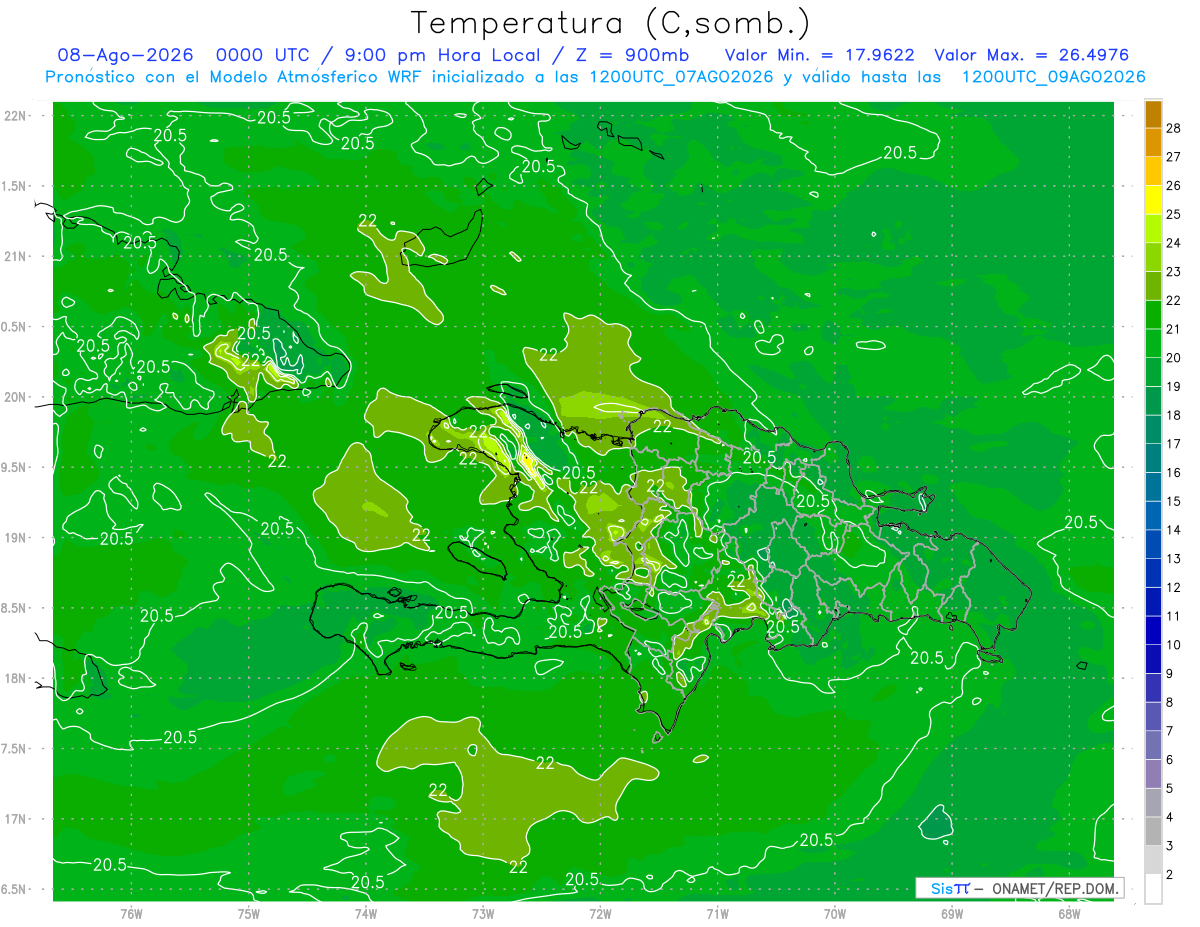Click the "1.5N" latitude axis label
1200x927 pixels.
[15, 186]
